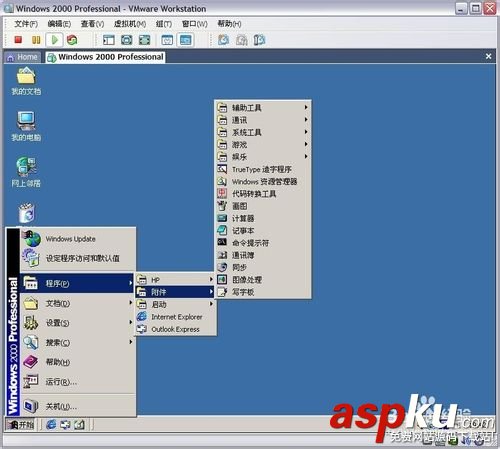Switch to the Home tab

click(x=23, y=57)
